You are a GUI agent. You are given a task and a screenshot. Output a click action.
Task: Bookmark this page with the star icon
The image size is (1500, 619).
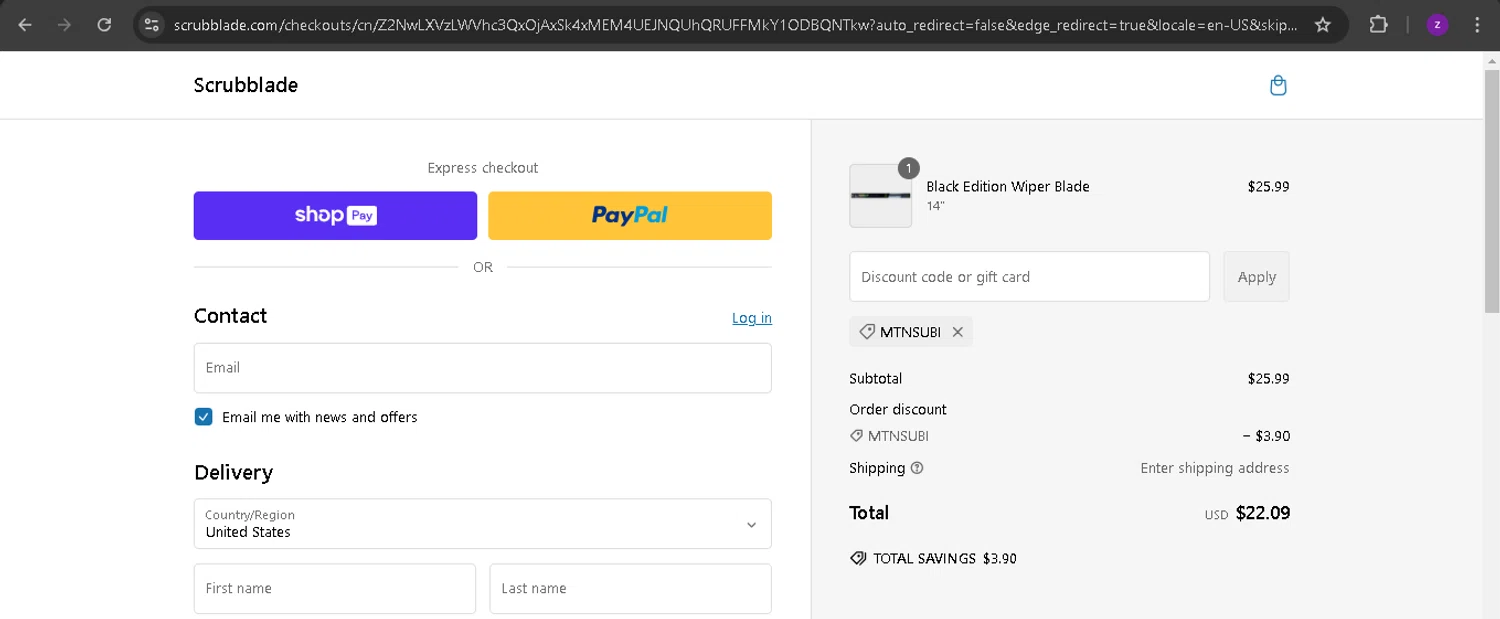pos(1322,25)
